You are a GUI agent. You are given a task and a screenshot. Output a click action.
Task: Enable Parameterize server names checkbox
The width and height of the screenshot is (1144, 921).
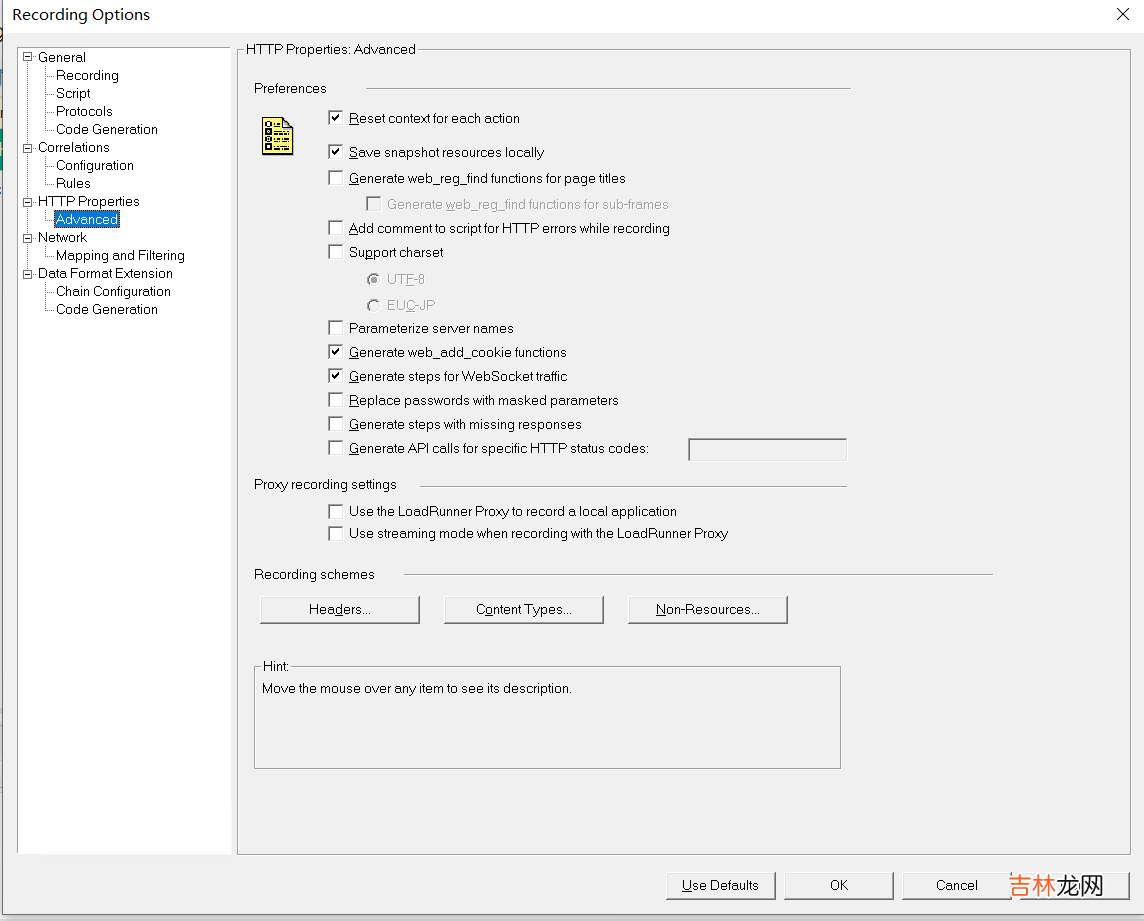(336, 328)
